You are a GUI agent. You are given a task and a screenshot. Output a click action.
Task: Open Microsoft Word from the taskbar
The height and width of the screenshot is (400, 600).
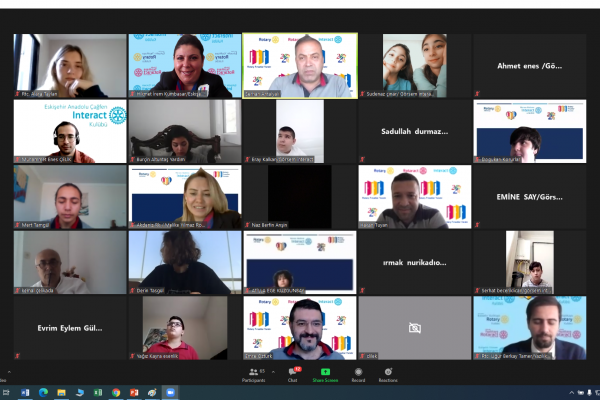click(x=25, y=392)
